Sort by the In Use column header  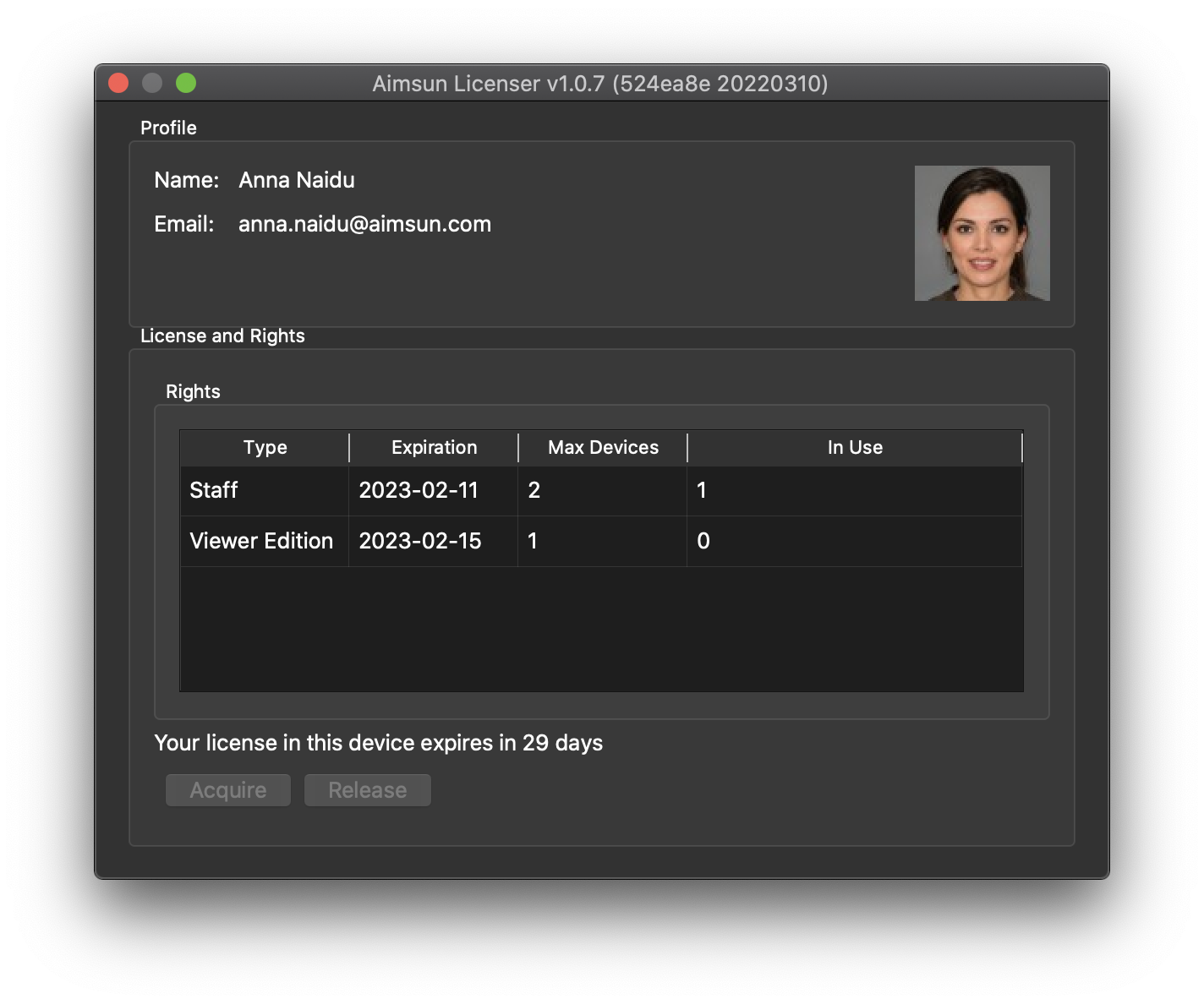(855, 448)
